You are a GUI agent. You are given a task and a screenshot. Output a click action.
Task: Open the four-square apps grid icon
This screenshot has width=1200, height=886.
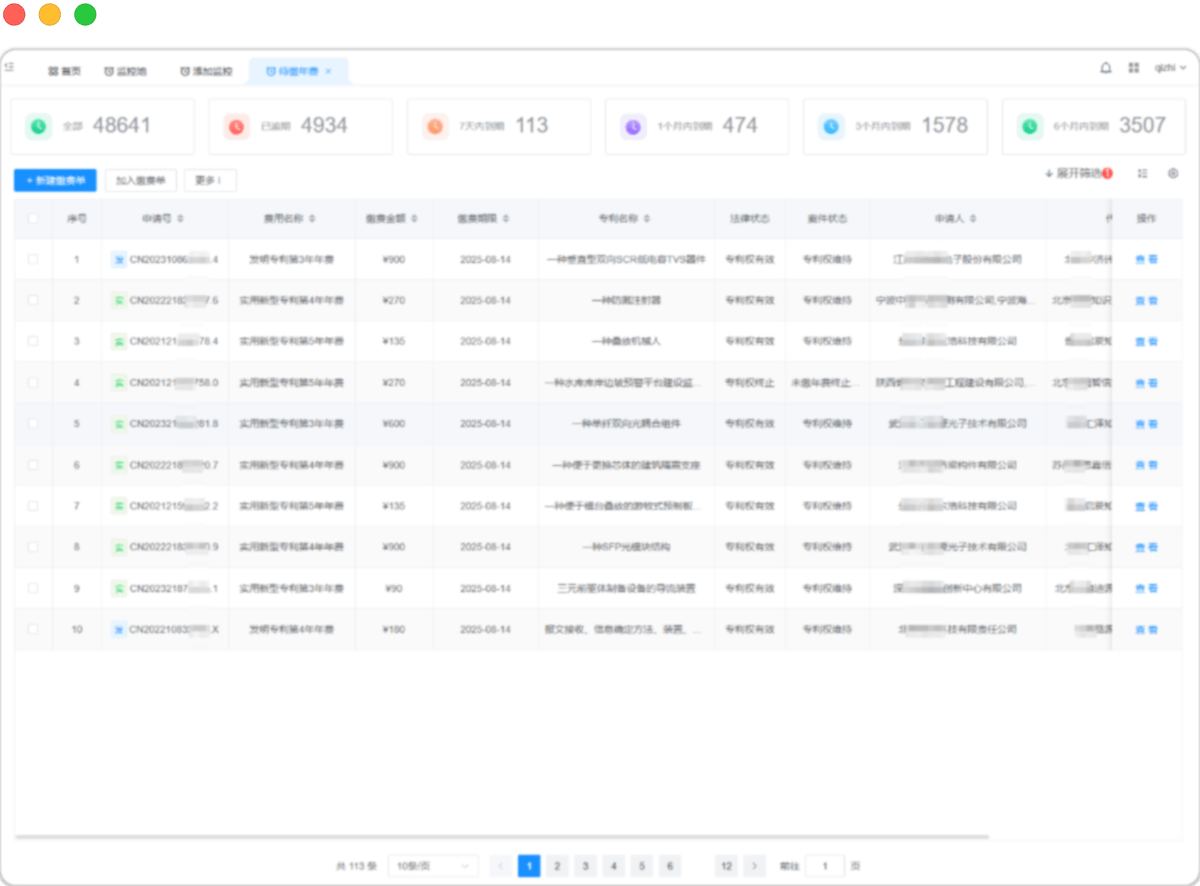point(1134,68)
